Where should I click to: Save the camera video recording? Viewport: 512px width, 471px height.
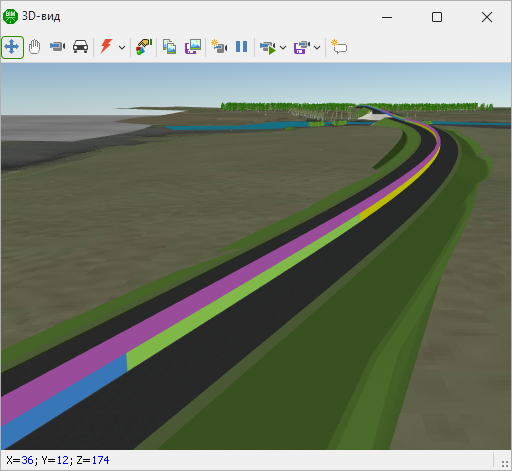pyautogui.click(x=302, y=47)
